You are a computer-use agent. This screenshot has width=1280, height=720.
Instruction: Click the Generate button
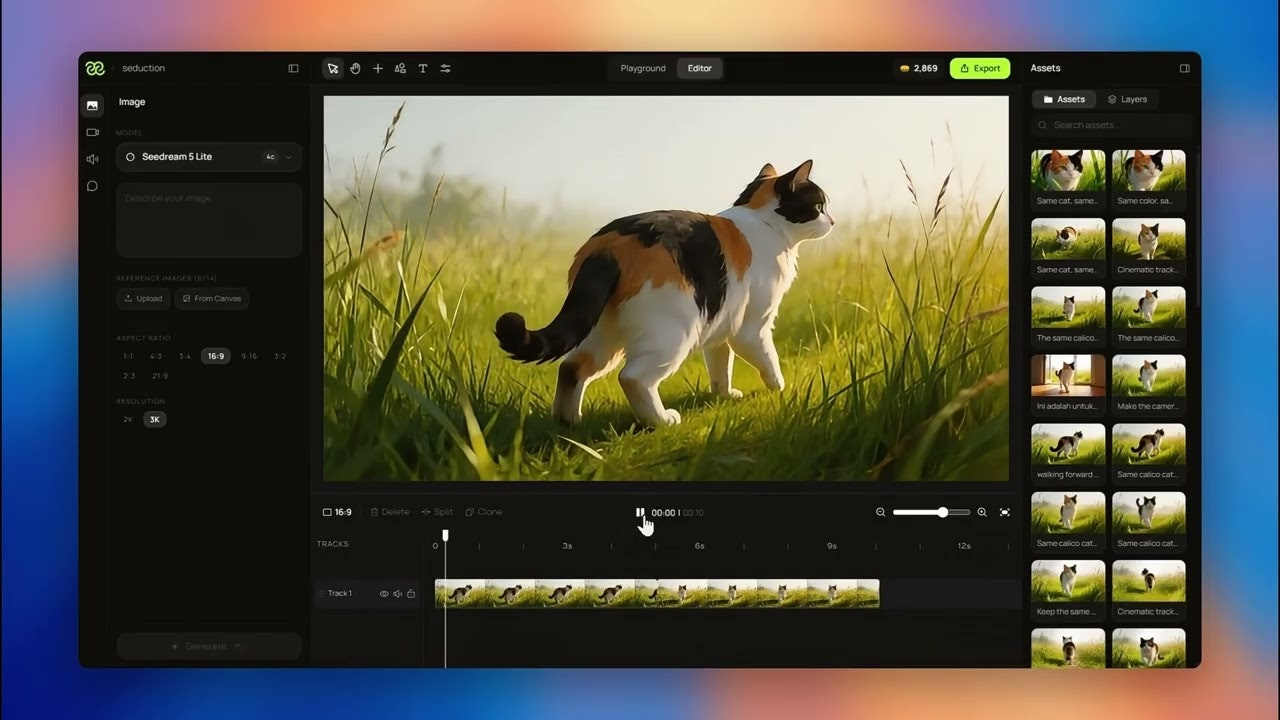(209, 646)
